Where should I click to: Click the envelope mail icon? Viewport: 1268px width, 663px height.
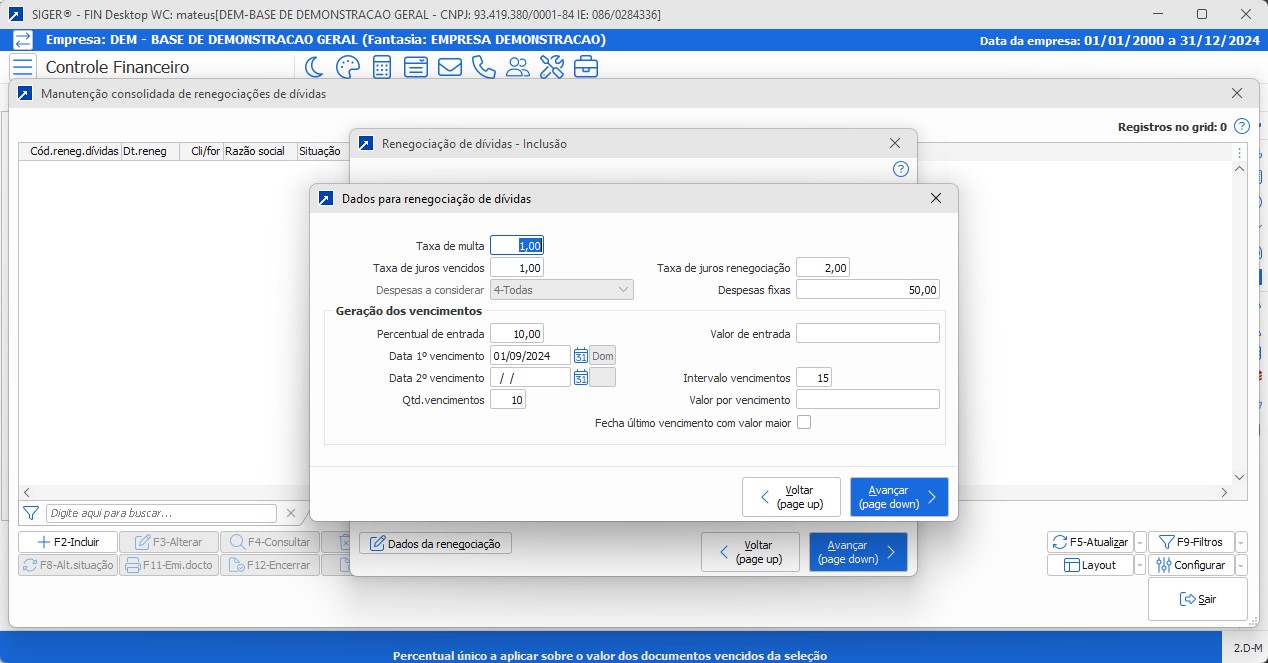[x=450, y=67]
